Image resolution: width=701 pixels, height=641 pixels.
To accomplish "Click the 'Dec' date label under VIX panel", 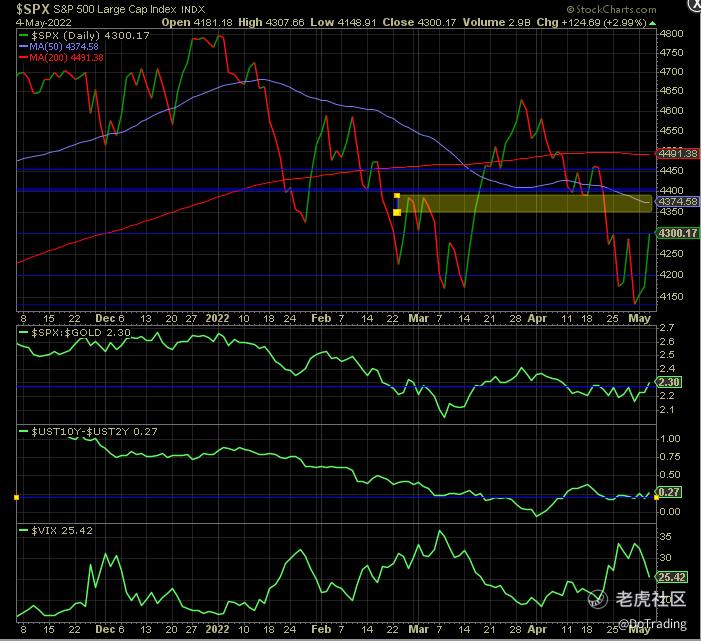I will pyautogui.click(x=106, y=629).
